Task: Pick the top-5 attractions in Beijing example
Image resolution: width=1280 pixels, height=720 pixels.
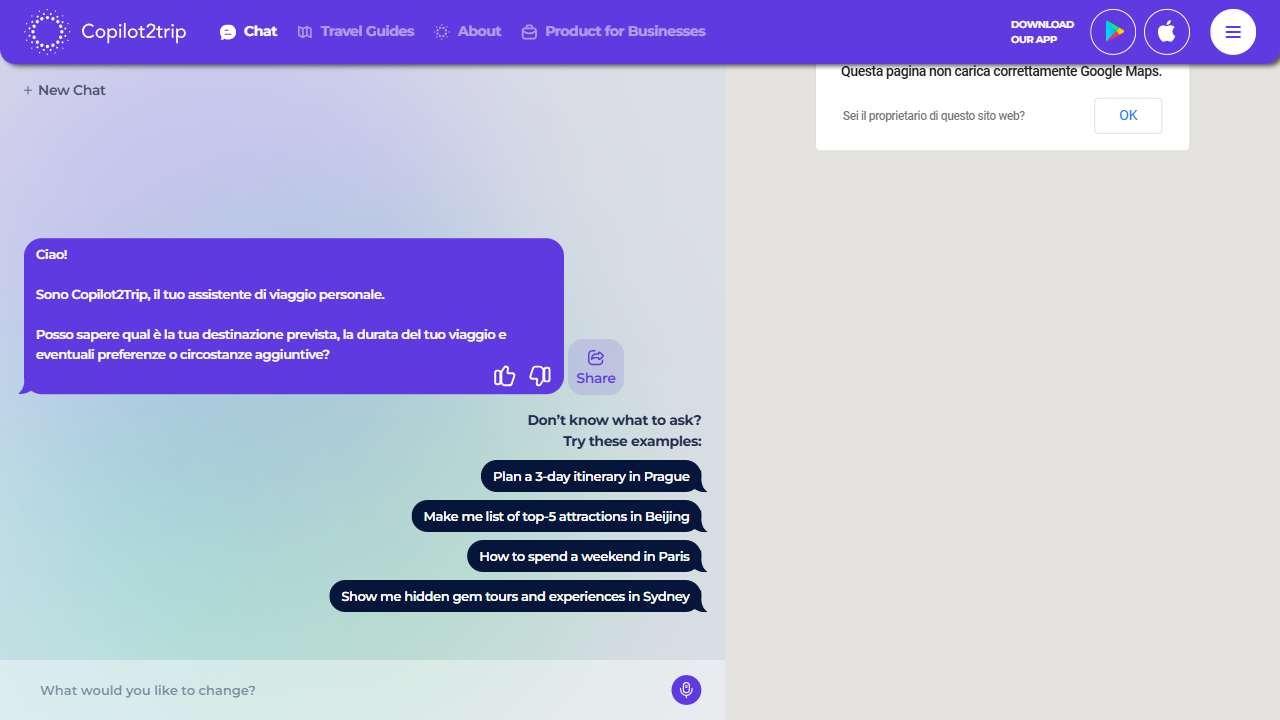Action: pyautogui.click(x=556, y=516)
